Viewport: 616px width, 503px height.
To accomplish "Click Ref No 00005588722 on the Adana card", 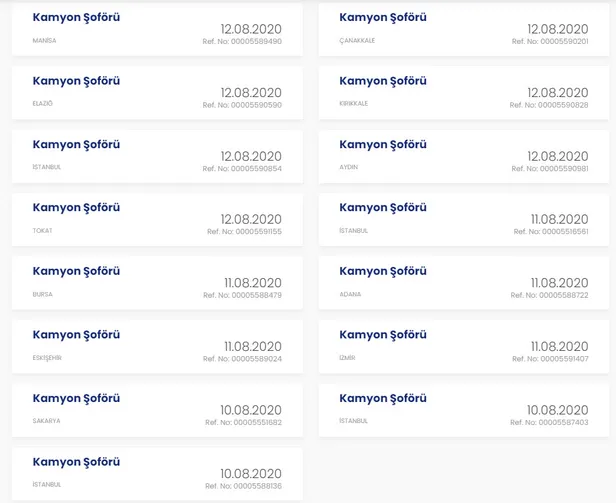I will (549, 295).
